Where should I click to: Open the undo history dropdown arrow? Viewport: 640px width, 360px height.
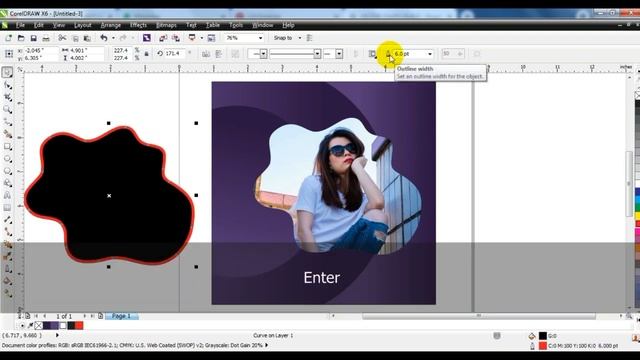point(113,38)
